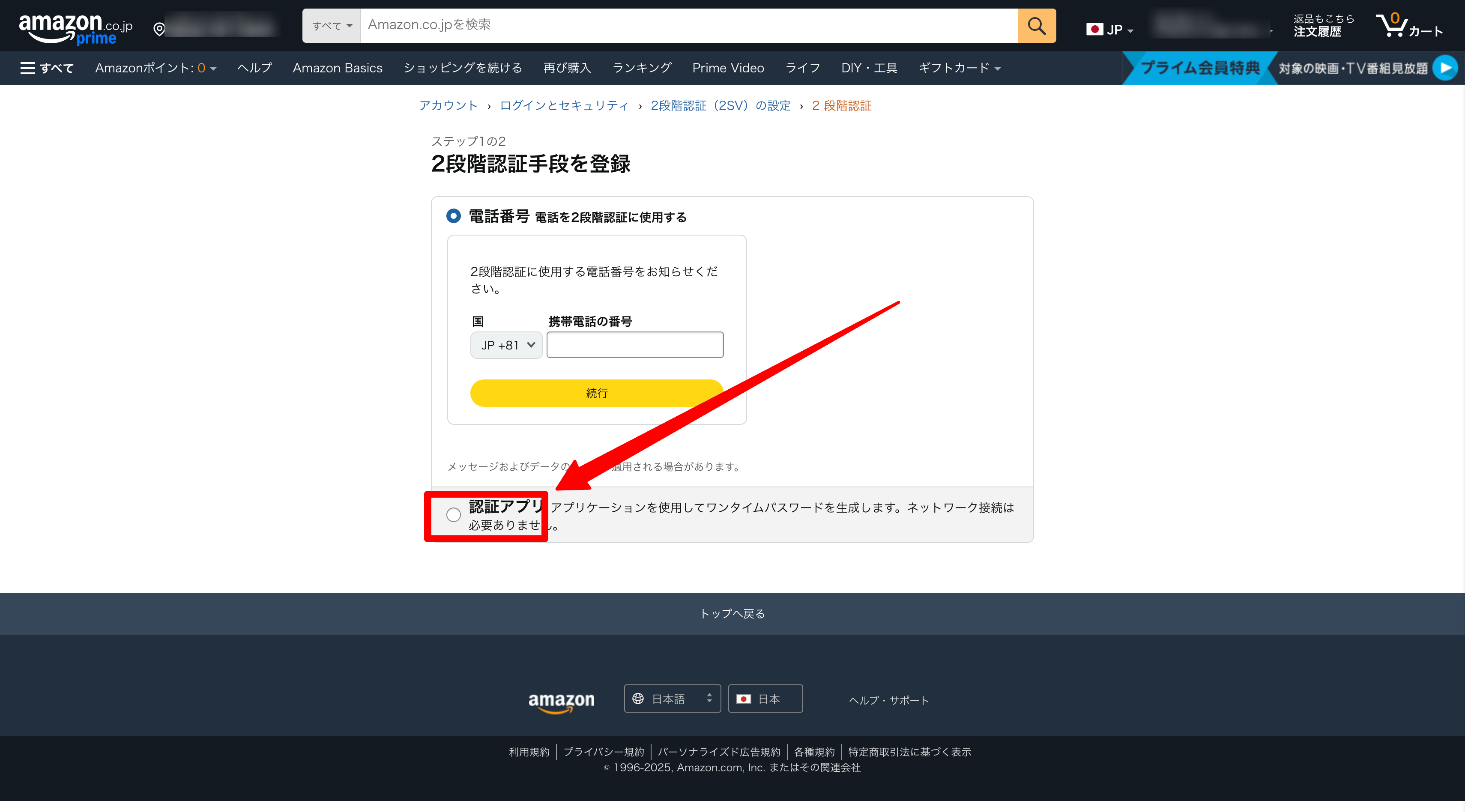Screen dimensions: 1465x812
Task: Click the globe icon in language selector
Action: (x=638, y=699)
